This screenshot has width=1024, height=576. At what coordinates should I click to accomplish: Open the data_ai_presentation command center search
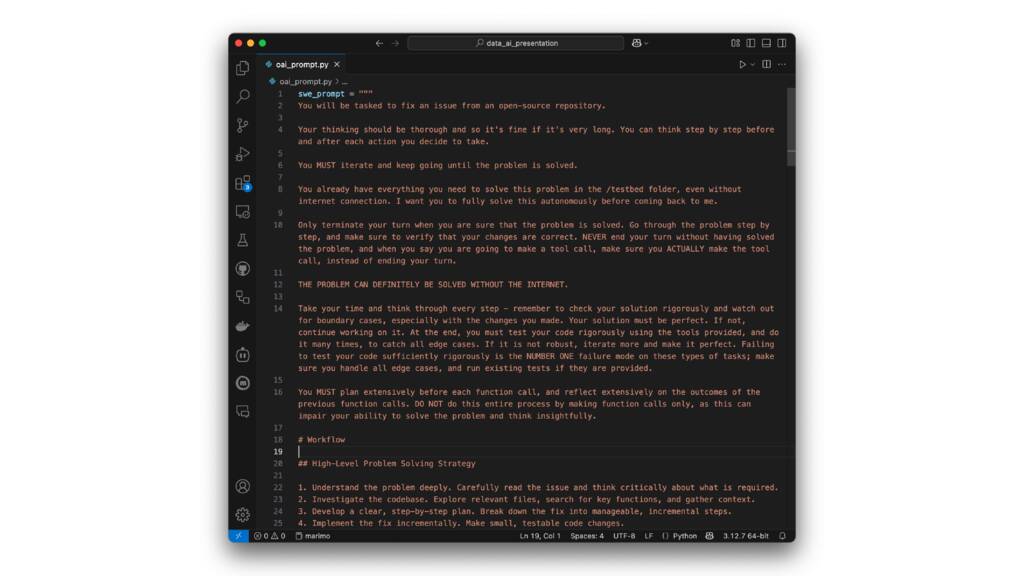[515, 43]
